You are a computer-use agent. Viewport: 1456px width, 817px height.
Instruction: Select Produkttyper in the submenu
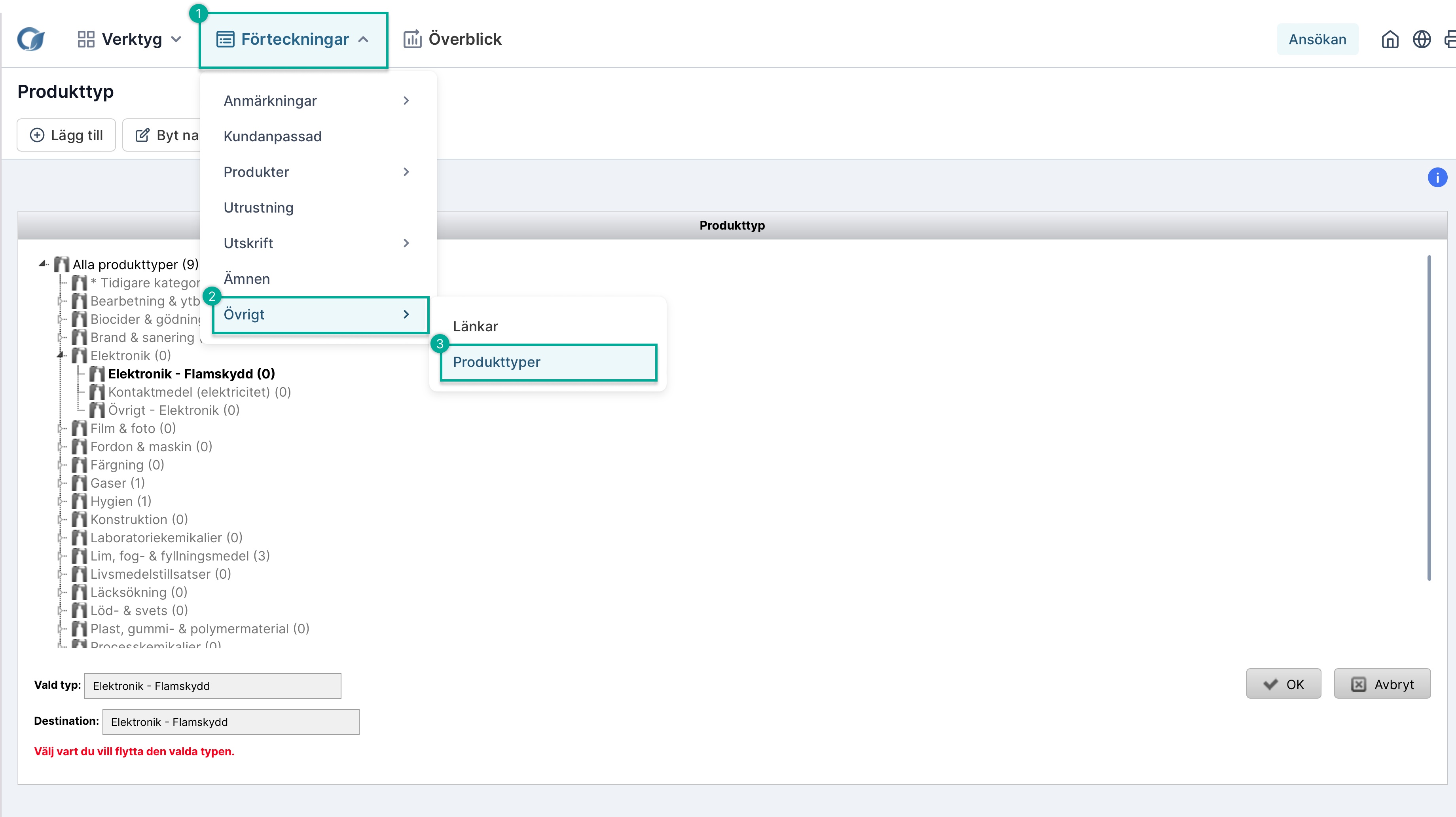[x=548, y=363]
